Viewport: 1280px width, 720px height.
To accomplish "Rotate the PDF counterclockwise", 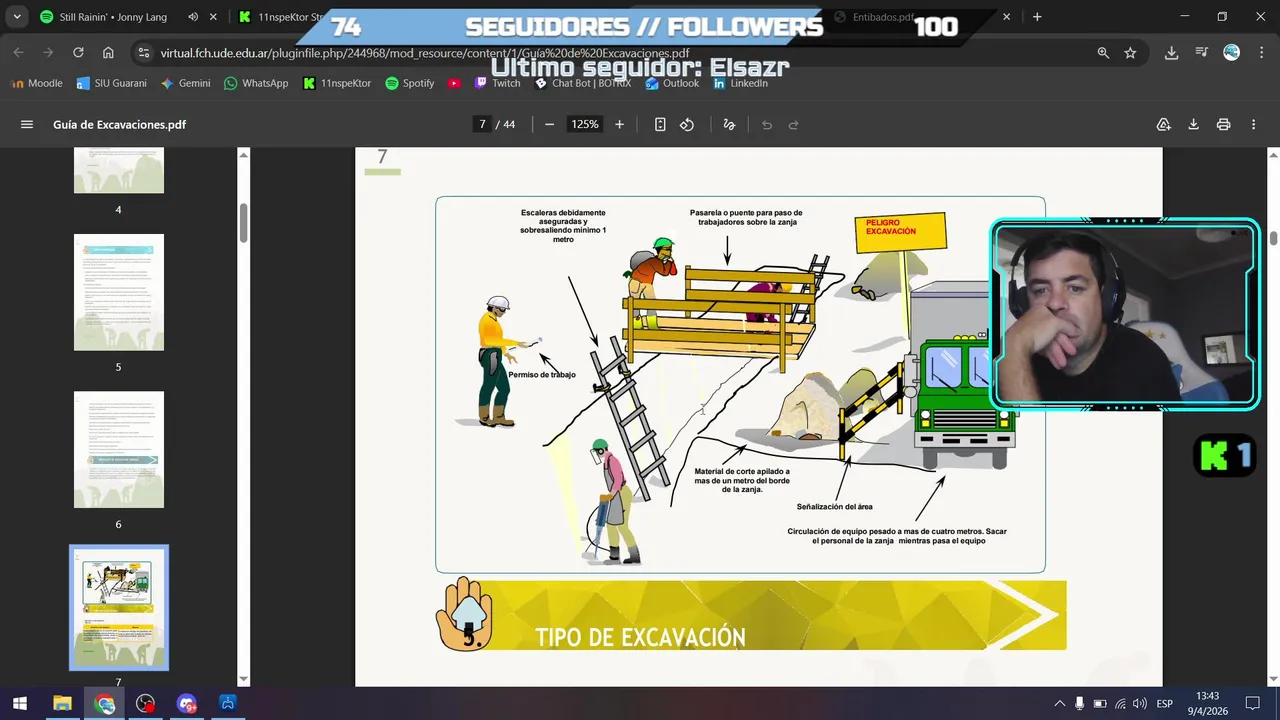I will click(687, 125).
